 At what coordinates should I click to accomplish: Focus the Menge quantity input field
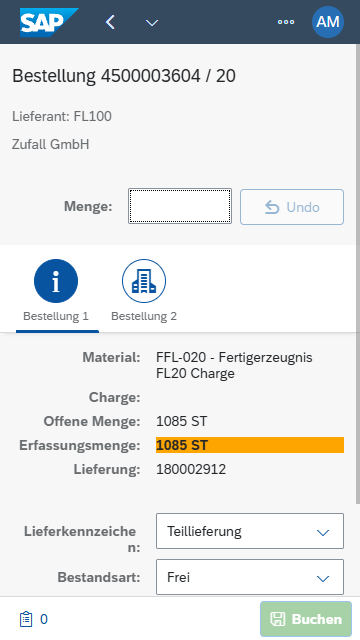pyautogui.click(x=180, y=206)
